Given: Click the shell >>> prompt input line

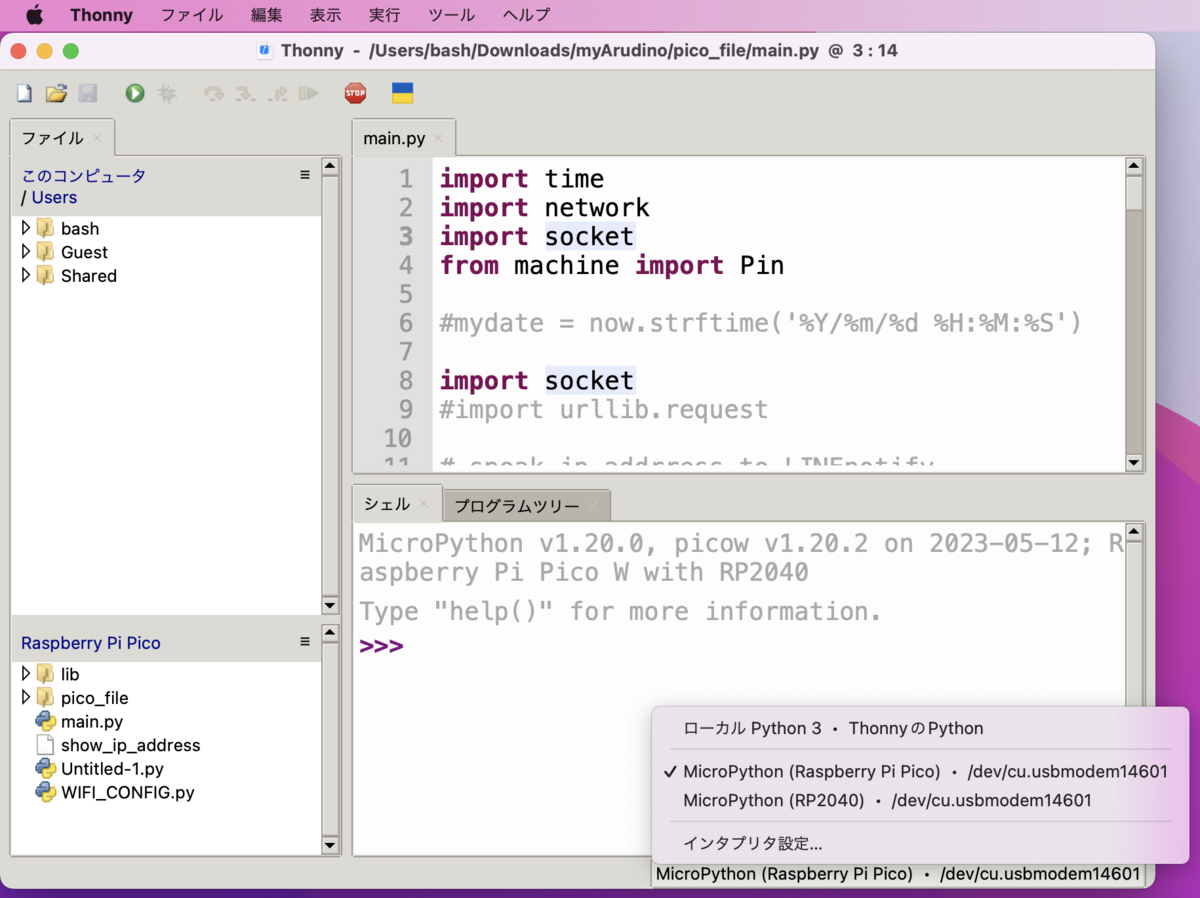Looking at the screenshot, I should 740,646.
